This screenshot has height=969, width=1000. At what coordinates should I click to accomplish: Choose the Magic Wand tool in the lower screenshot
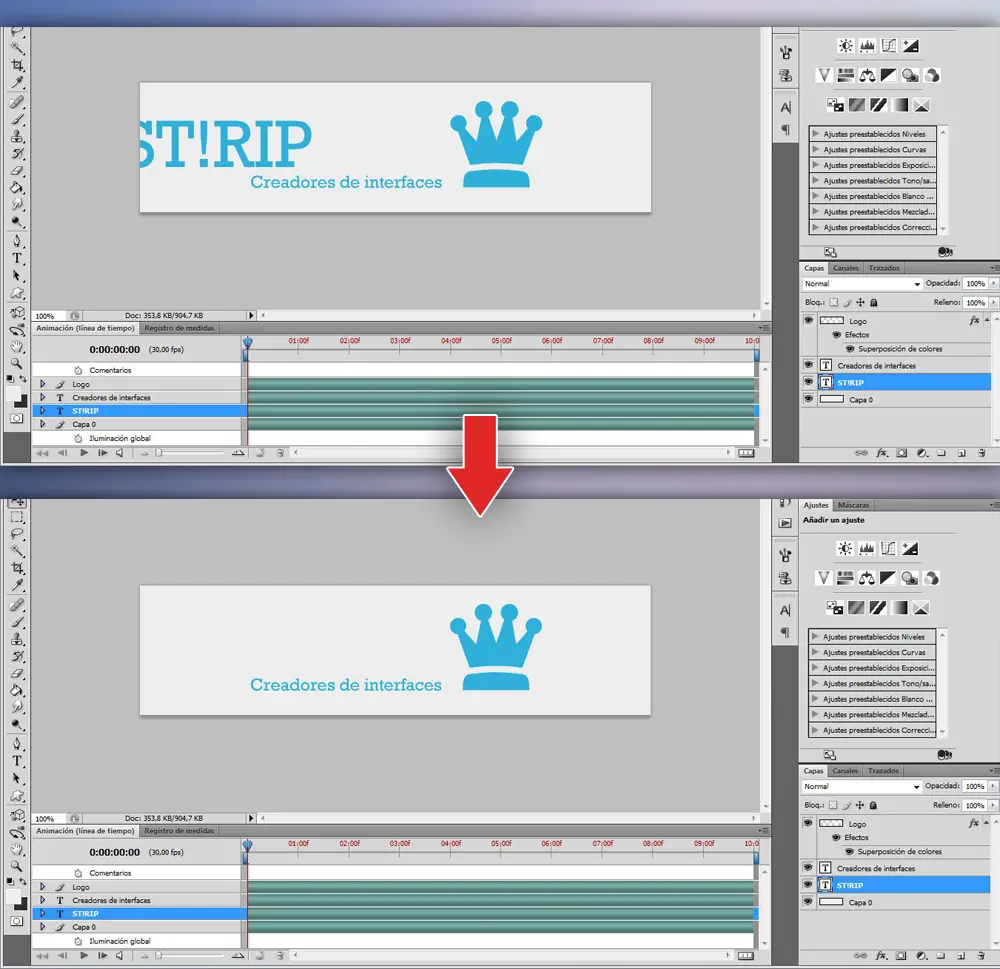[x=17, y=551]
